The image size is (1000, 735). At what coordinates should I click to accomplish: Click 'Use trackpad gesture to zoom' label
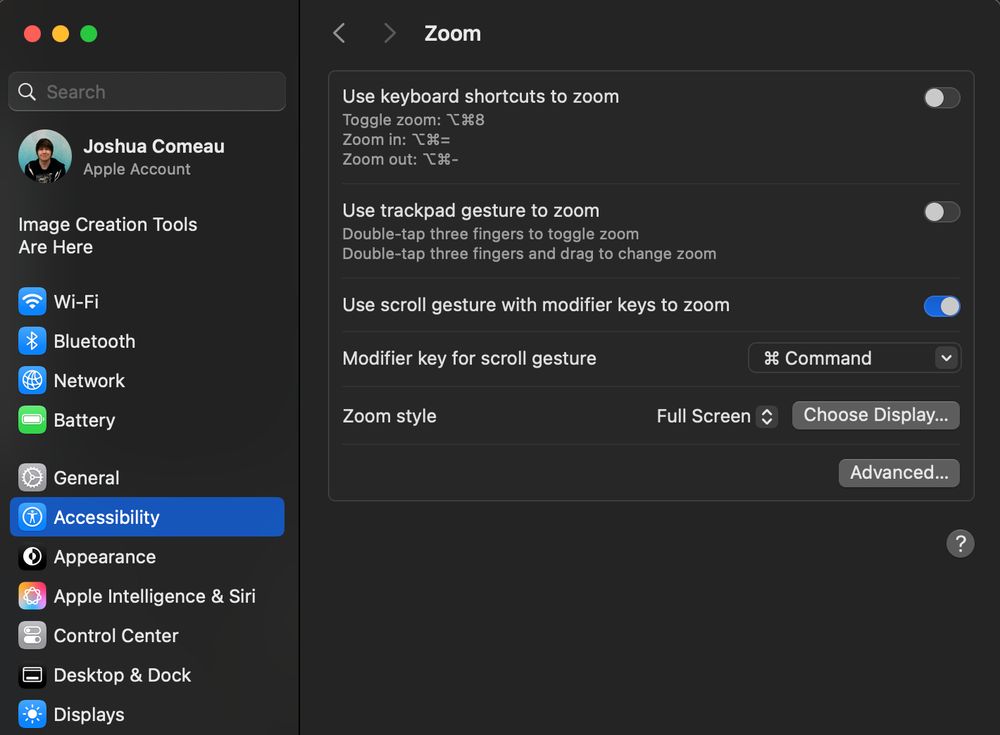click(471, 211)
